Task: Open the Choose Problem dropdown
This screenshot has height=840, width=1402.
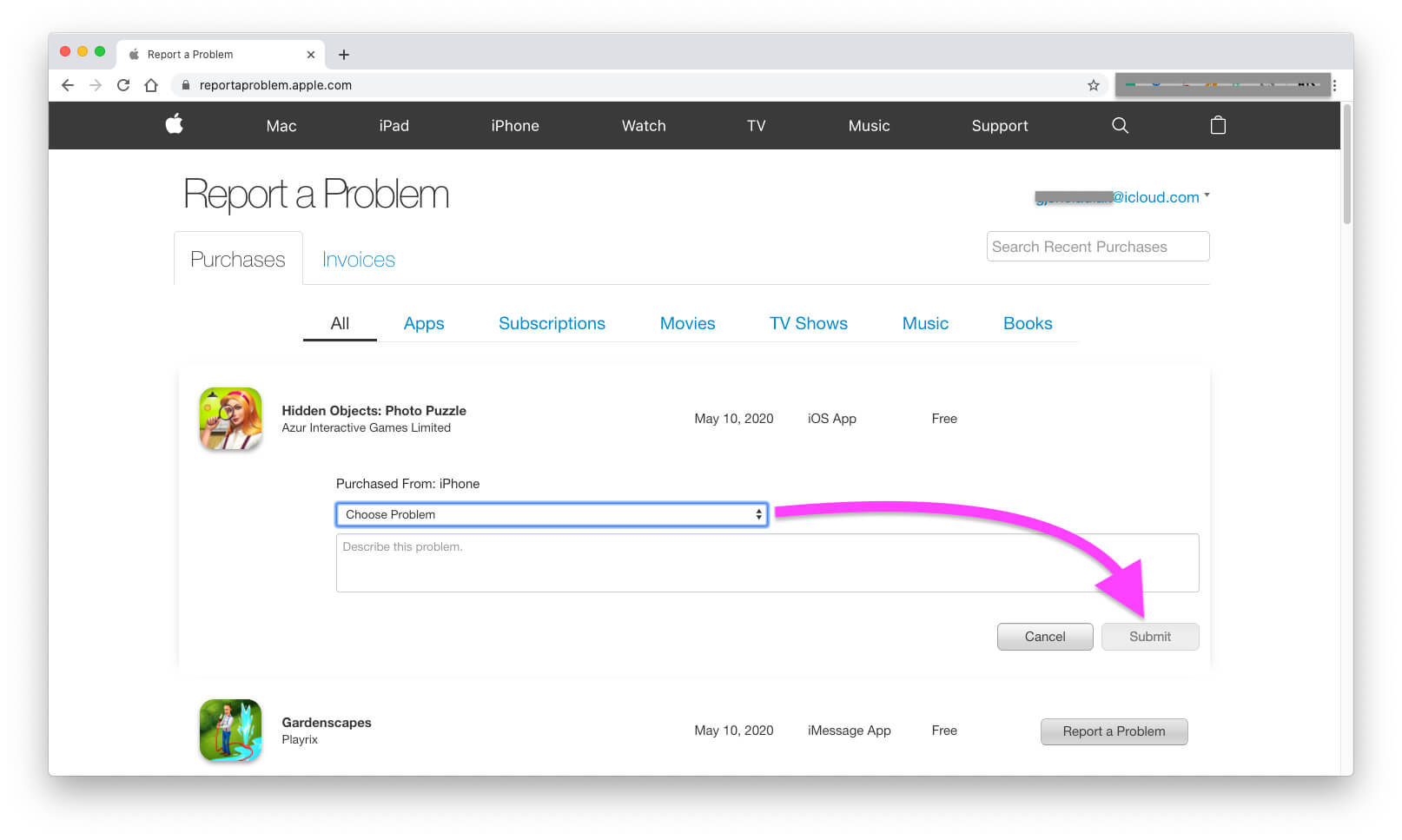Action: pos(552,513)
